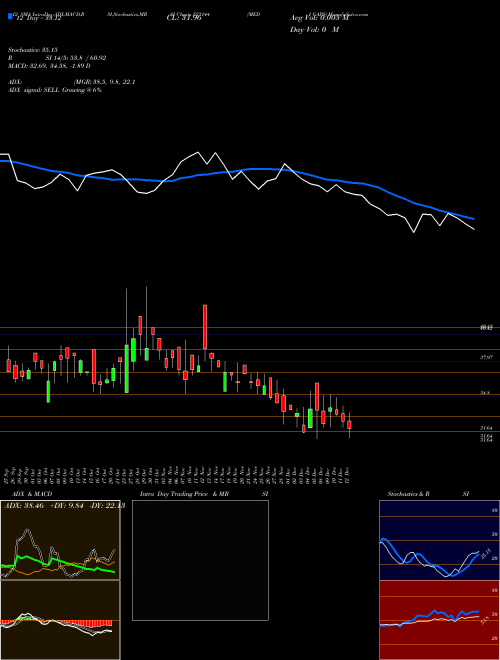Image resolution: width=500 pixels, height=660 pixels.
Task: Select 'ADX signal: SELL Growing @ 6%' text
Action: [55, 90]
